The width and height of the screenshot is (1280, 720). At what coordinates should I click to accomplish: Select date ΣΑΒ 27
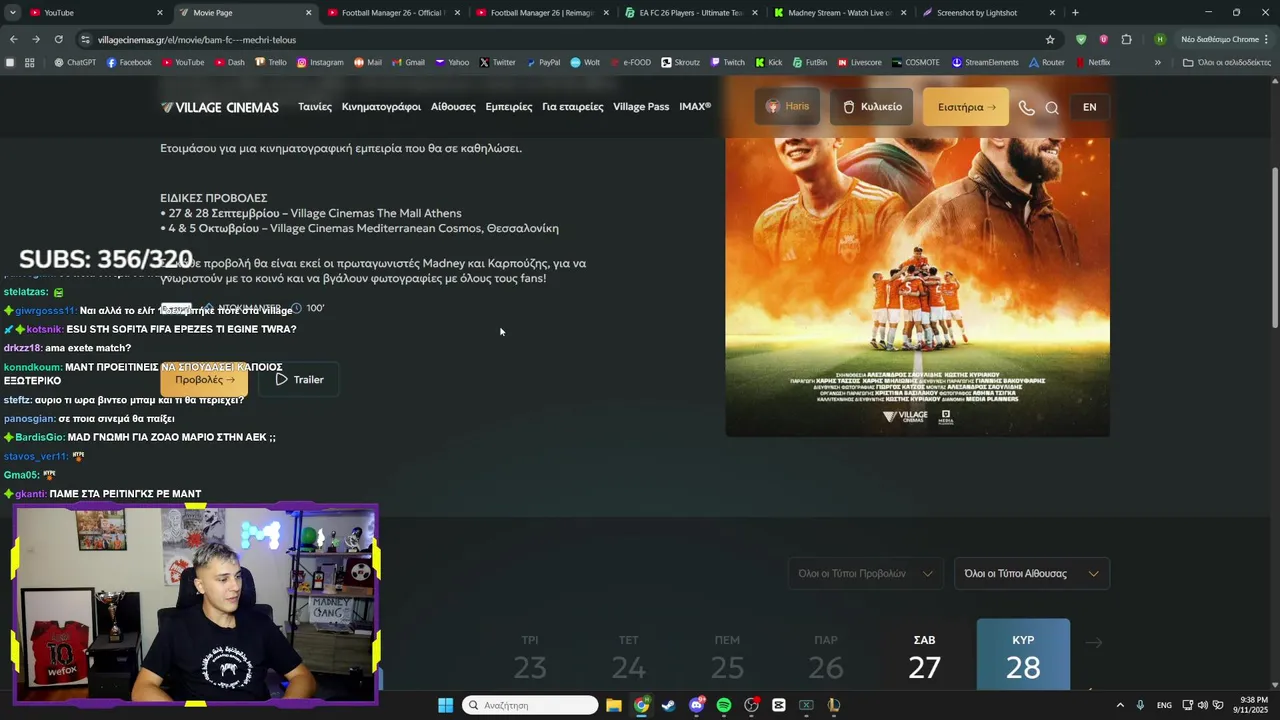coord(924,656)
